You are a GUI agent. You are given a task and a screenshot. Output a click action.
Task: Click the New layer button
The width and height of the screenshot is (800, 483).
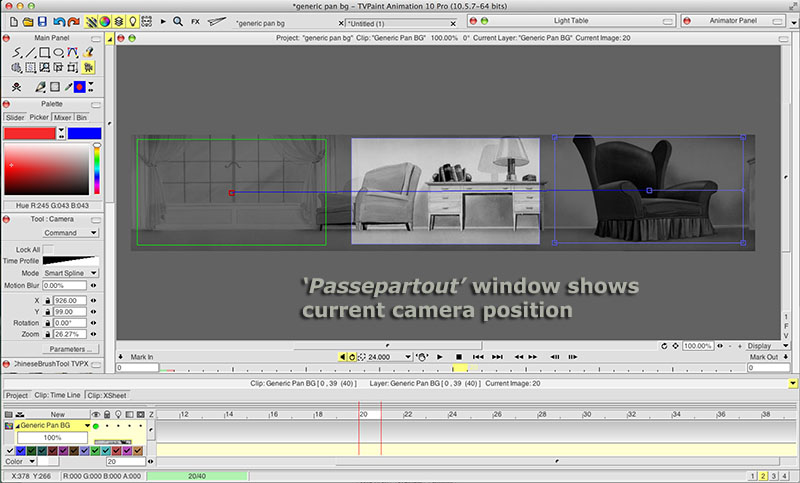57,415
